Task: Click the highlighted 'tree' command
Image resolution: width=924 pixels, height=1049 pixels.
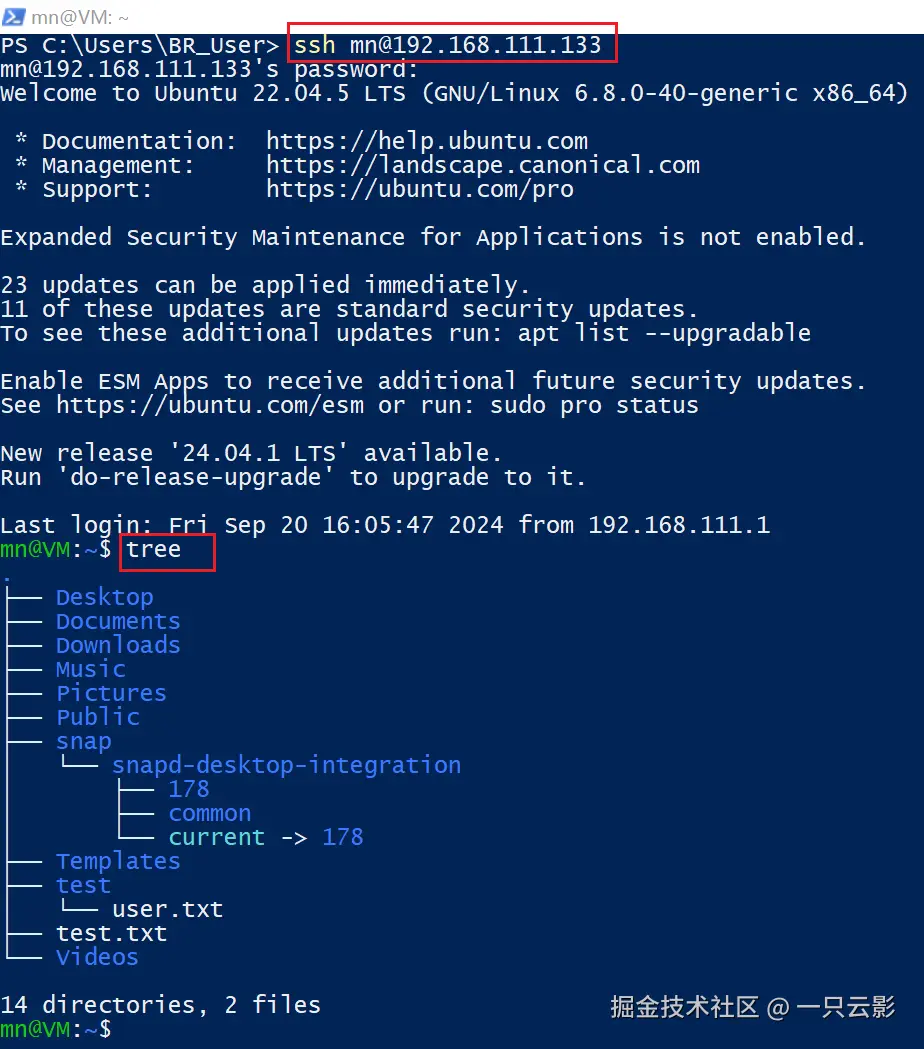Action: [153, 549]
